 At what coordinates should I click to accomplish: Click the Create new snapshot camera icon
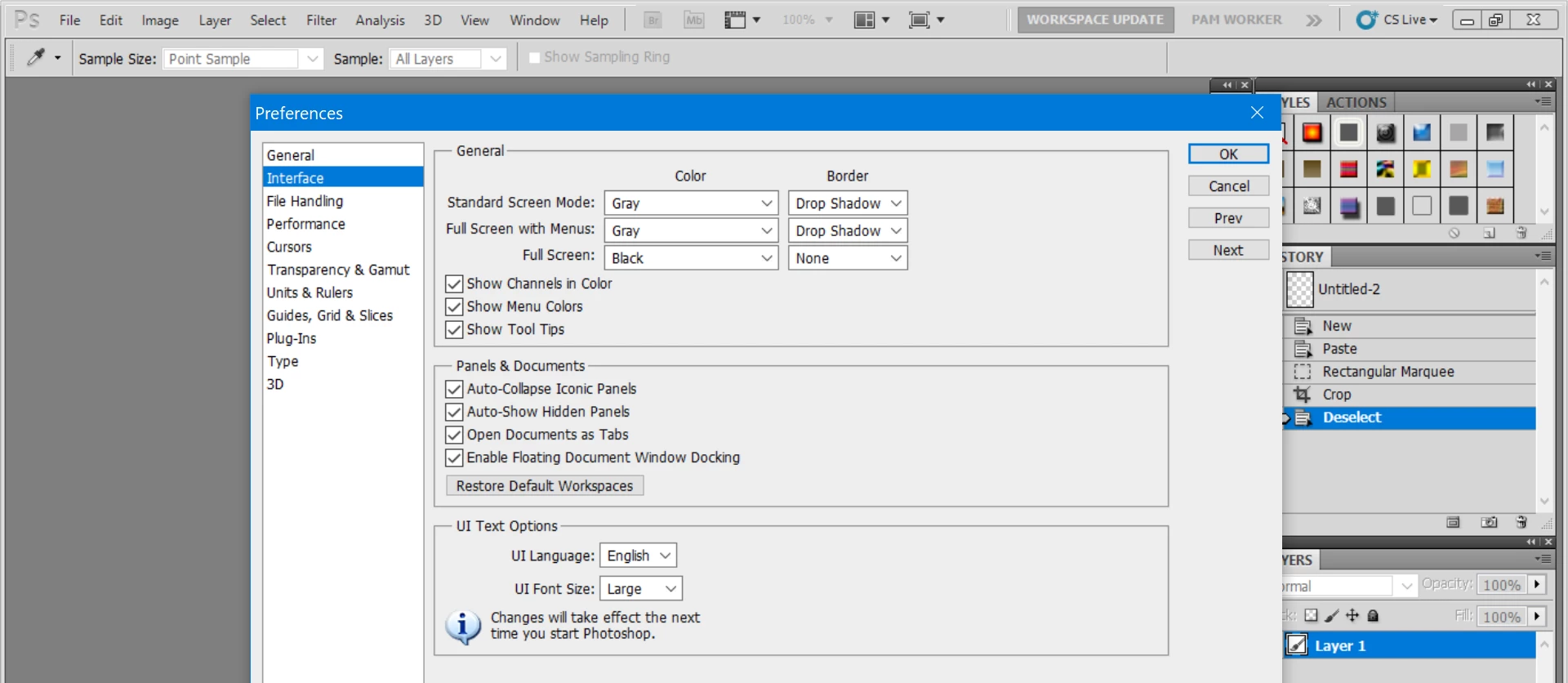[1490, 523]
